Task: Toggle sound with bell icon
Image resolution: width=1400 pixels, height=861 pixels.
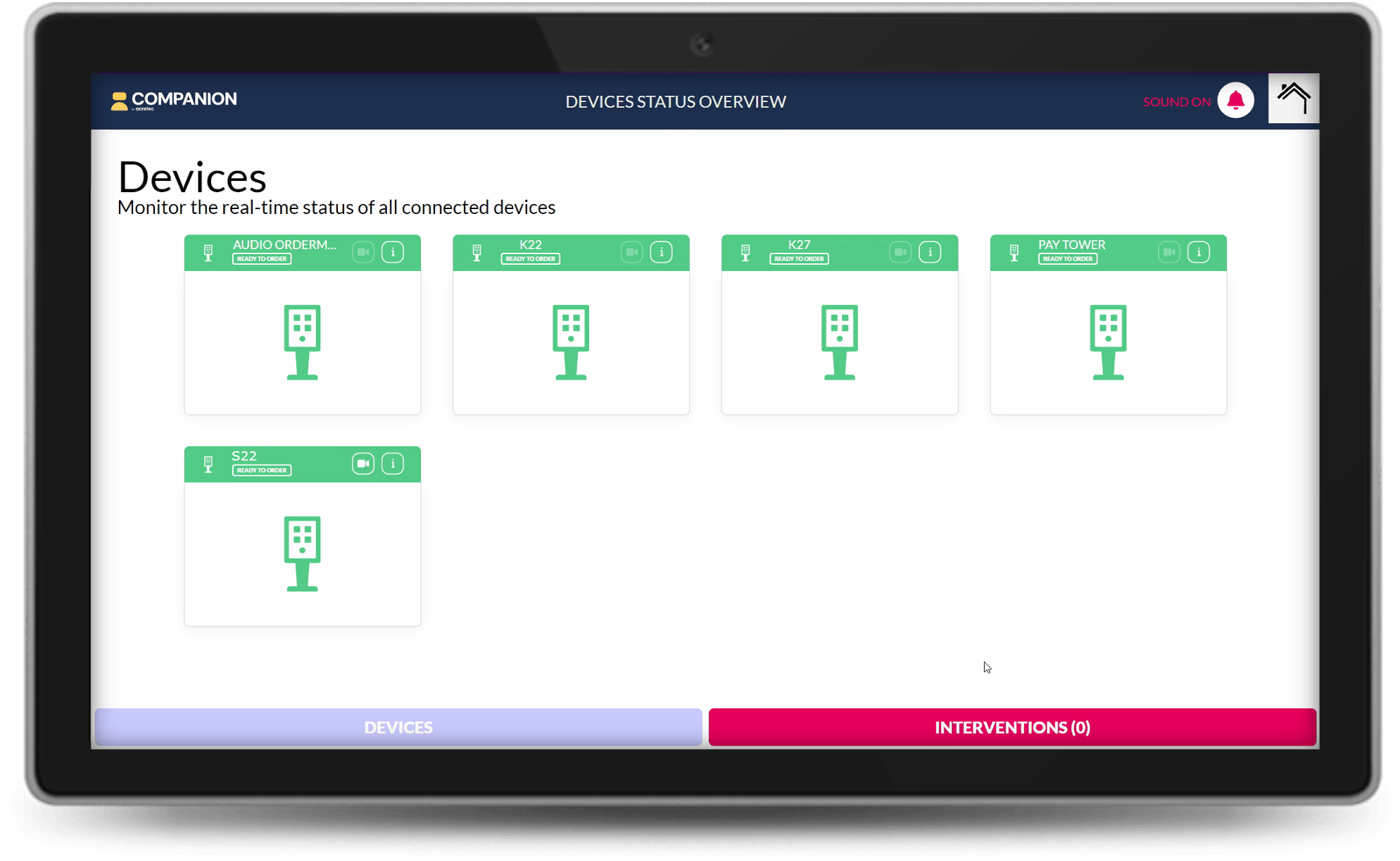Action: pos(1235,101)
